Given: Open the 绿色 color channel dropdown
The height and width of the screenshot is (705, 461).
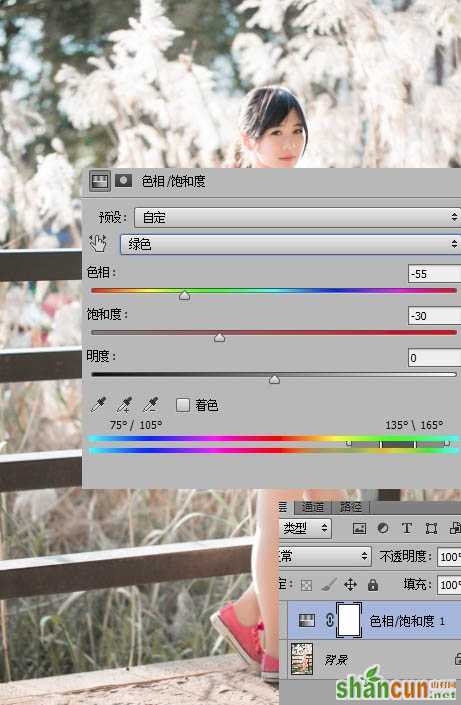Looking at the screenshot, I should pyautogui.click(x=290, y=244).
